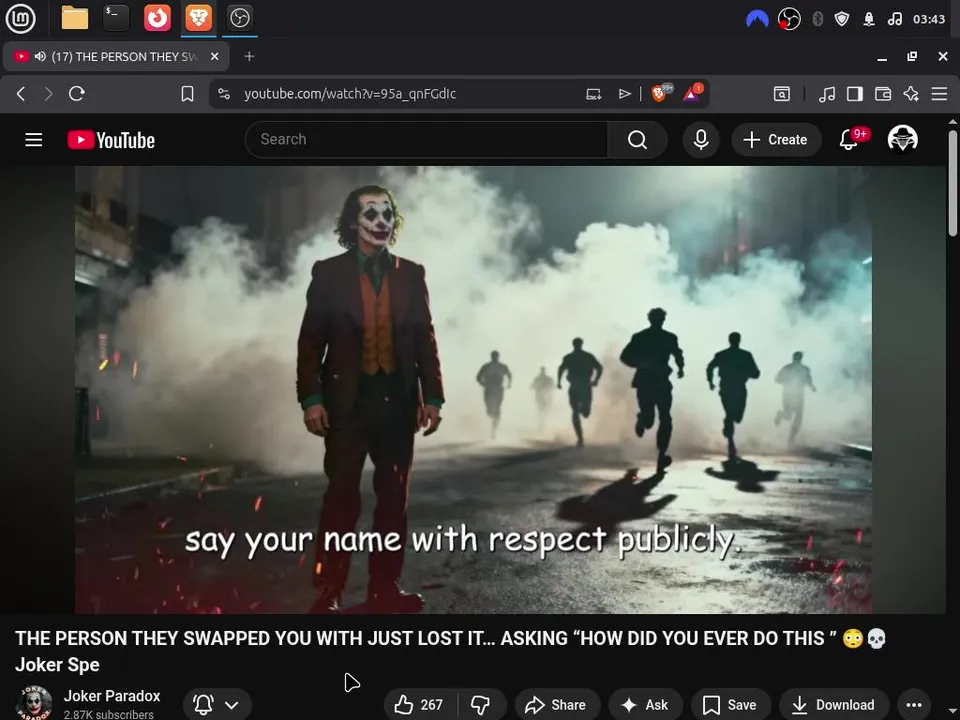This screenshot has width=960, height=720.
Task: Dislike this video
Action: 481,705
